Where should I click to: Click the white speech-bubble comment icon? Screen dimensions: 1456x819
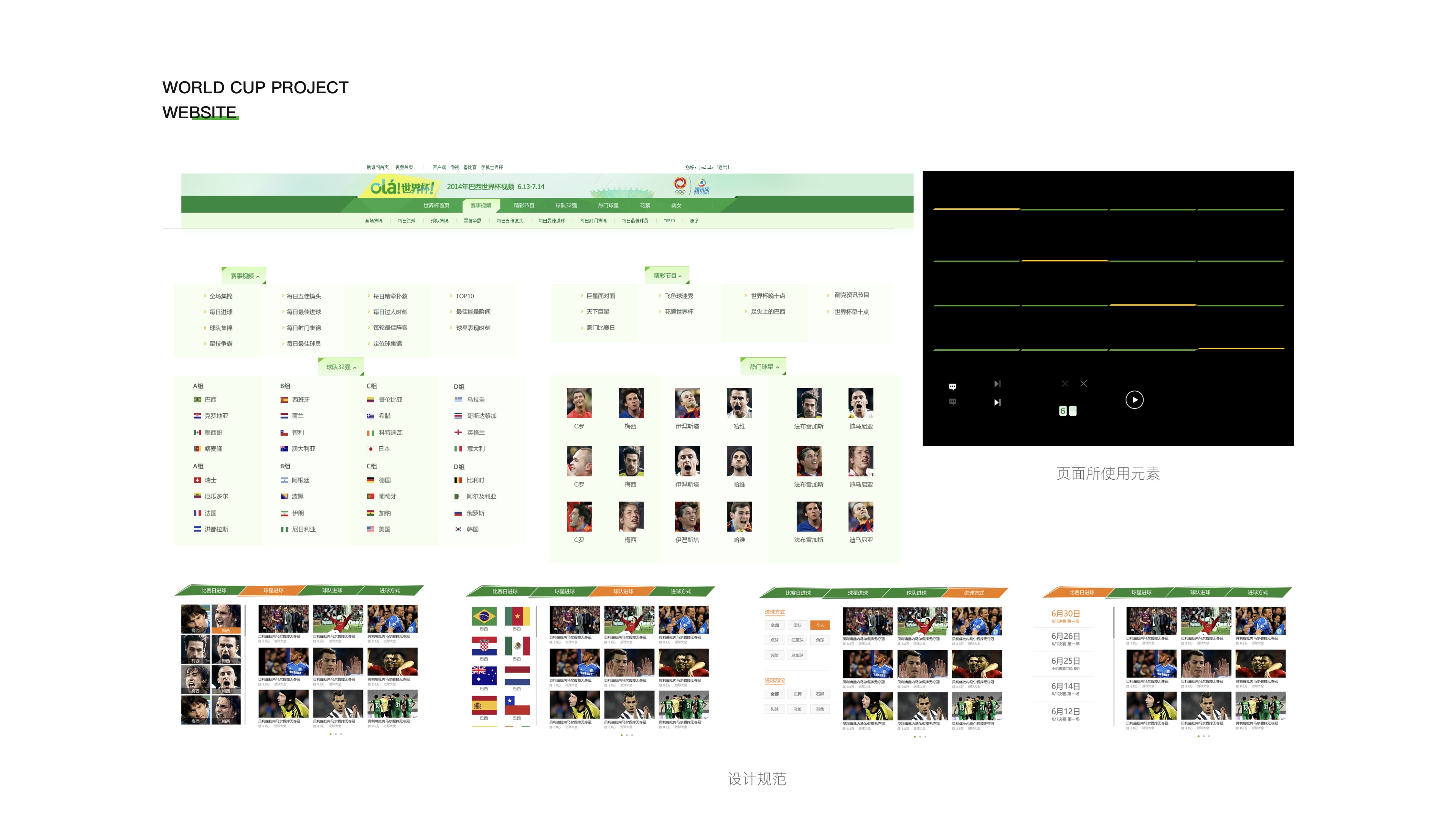[x=952, y=387]
